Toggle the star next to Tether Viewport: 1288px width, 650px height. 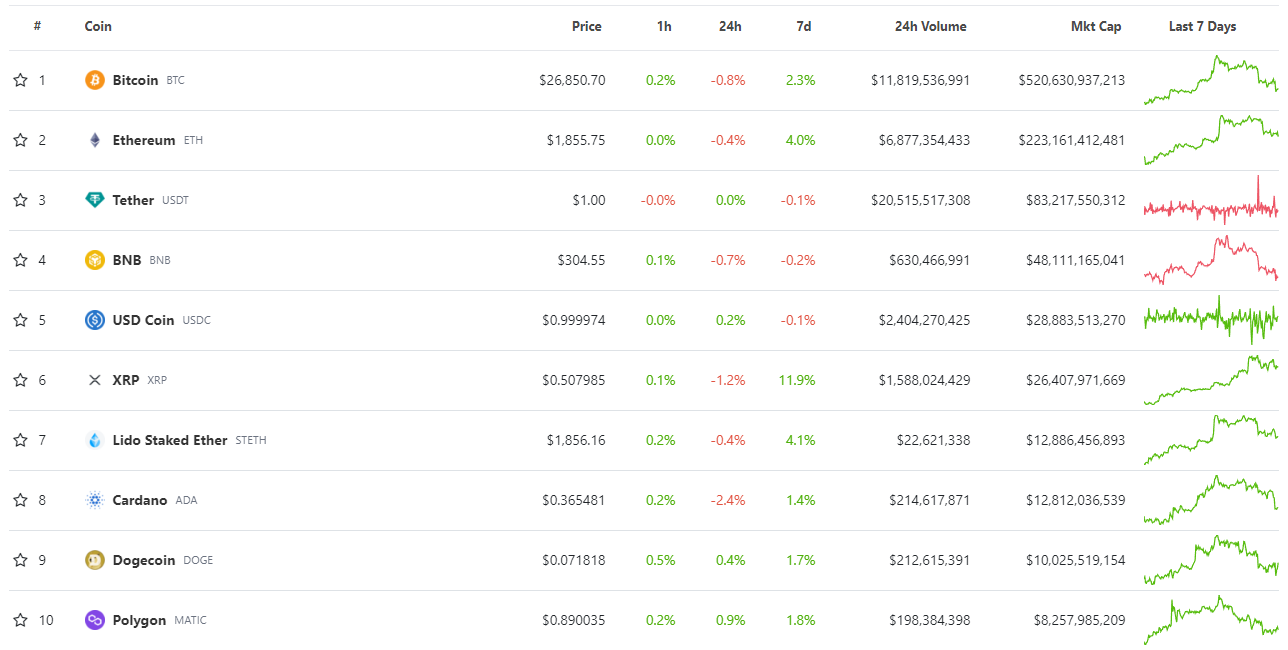tap(20, 200)
